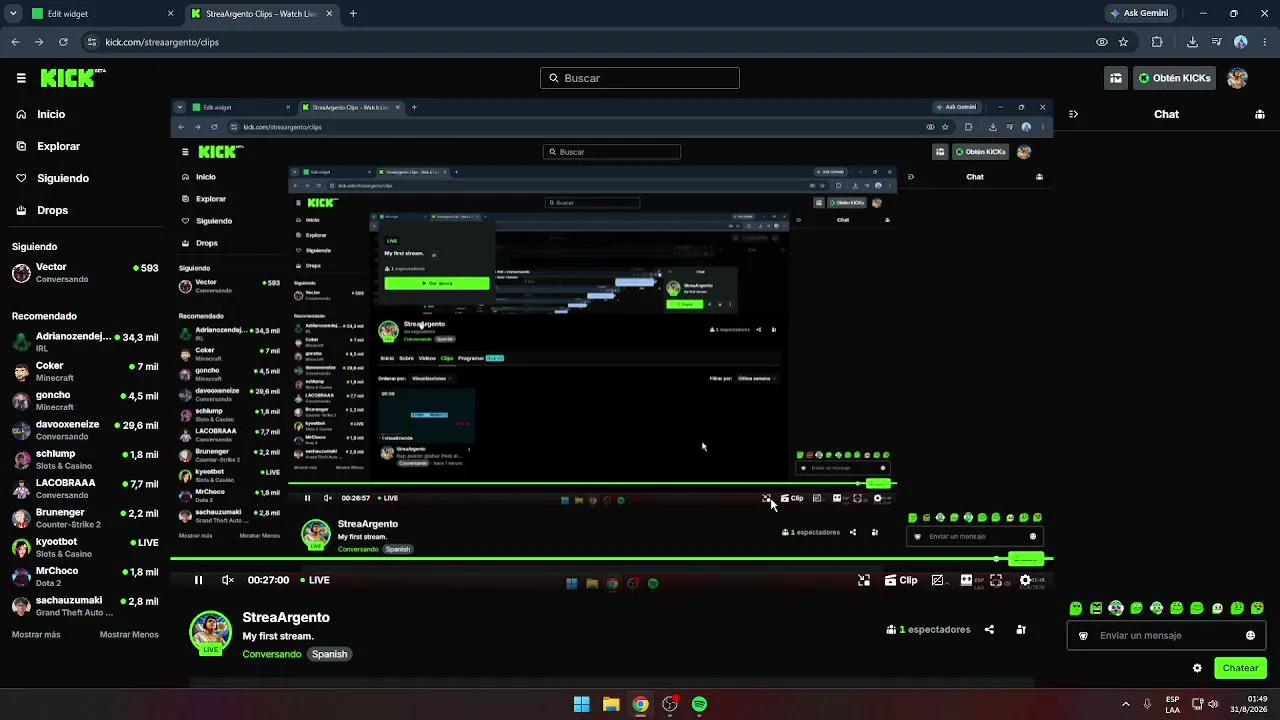Expand list with Mostrar más
Viewport: 1280px width, 720px height.
(x=36, y=635)
